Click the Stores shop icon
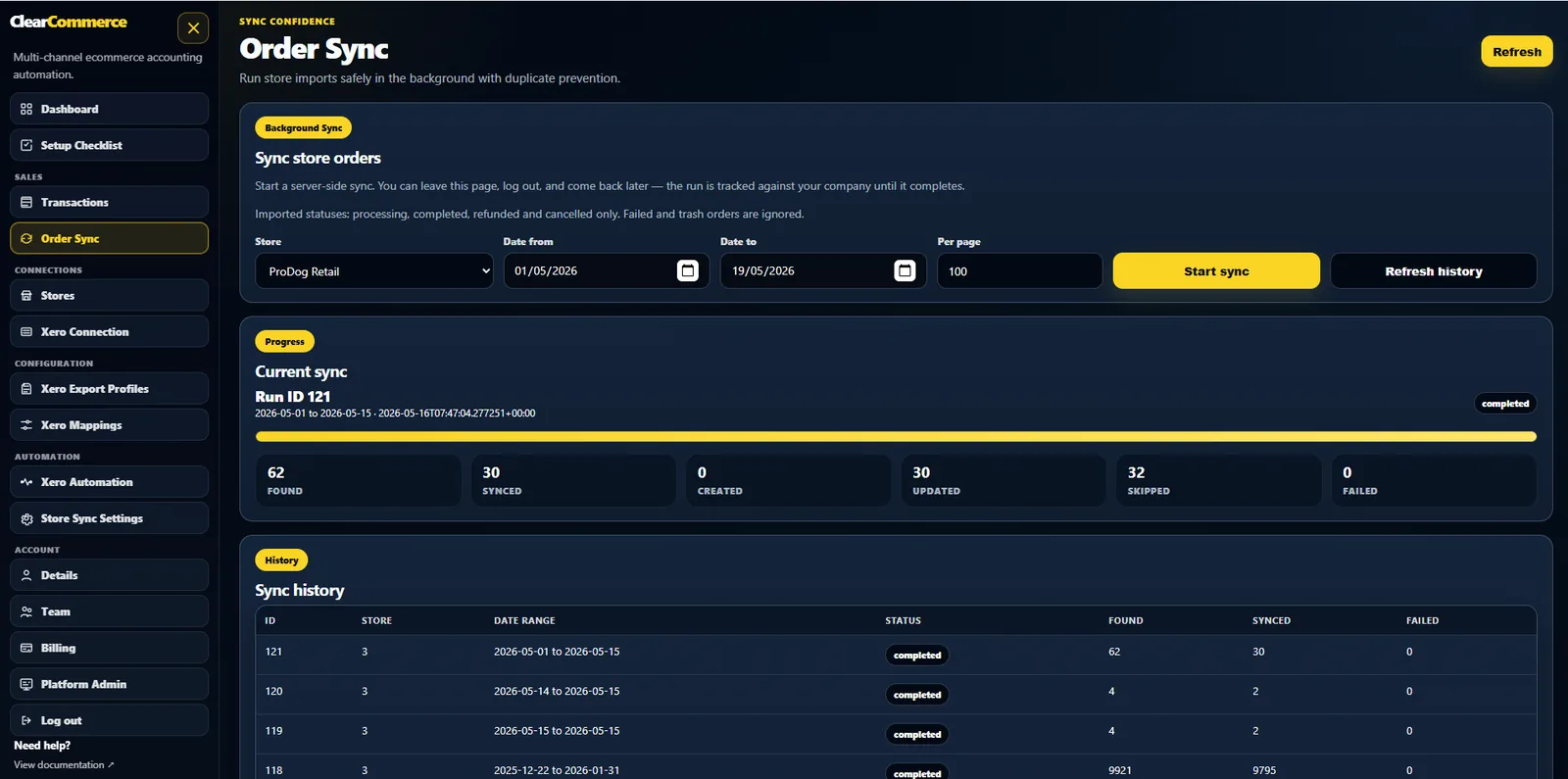The height and width of the screenshot is (779, 1568). click(x=26, y=295)
